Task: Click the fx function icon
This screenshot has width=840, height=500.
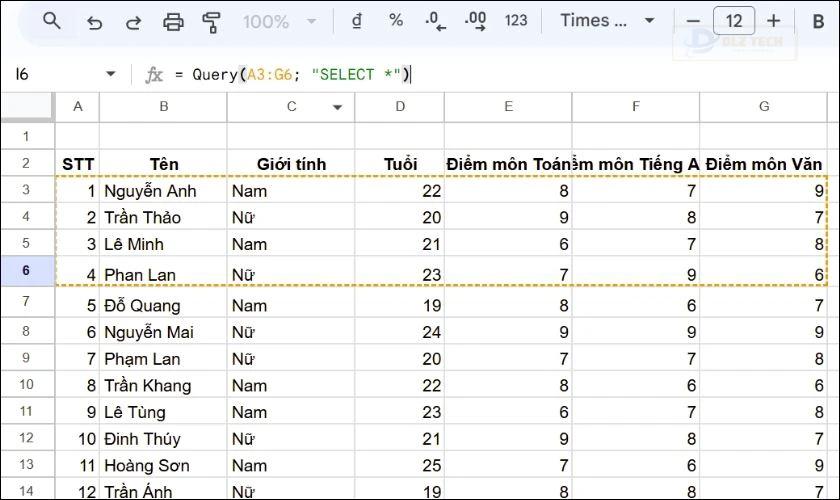Action: click(x=154, y=74)
